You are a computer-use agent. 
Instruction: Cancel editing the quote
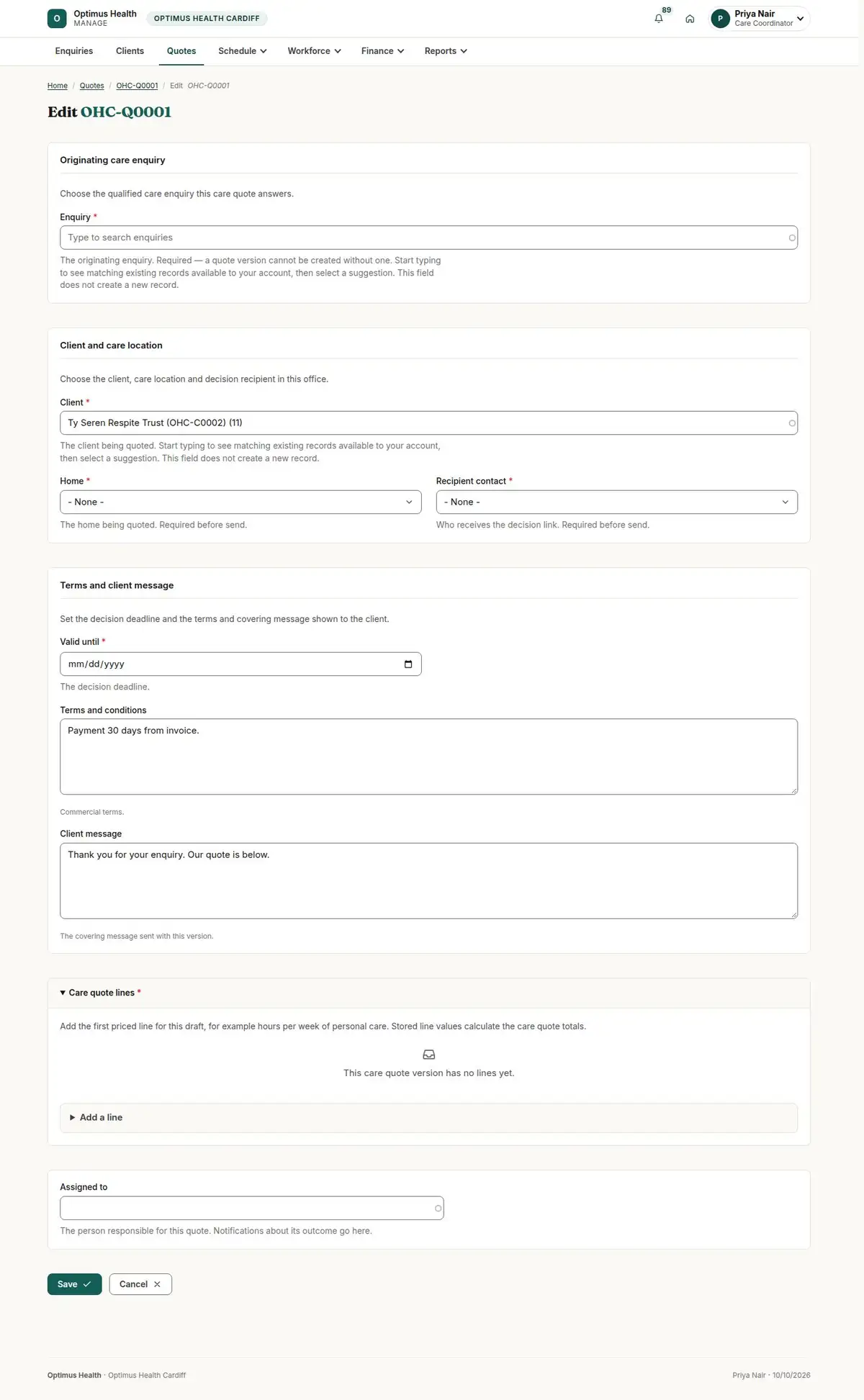[140, 1284]
